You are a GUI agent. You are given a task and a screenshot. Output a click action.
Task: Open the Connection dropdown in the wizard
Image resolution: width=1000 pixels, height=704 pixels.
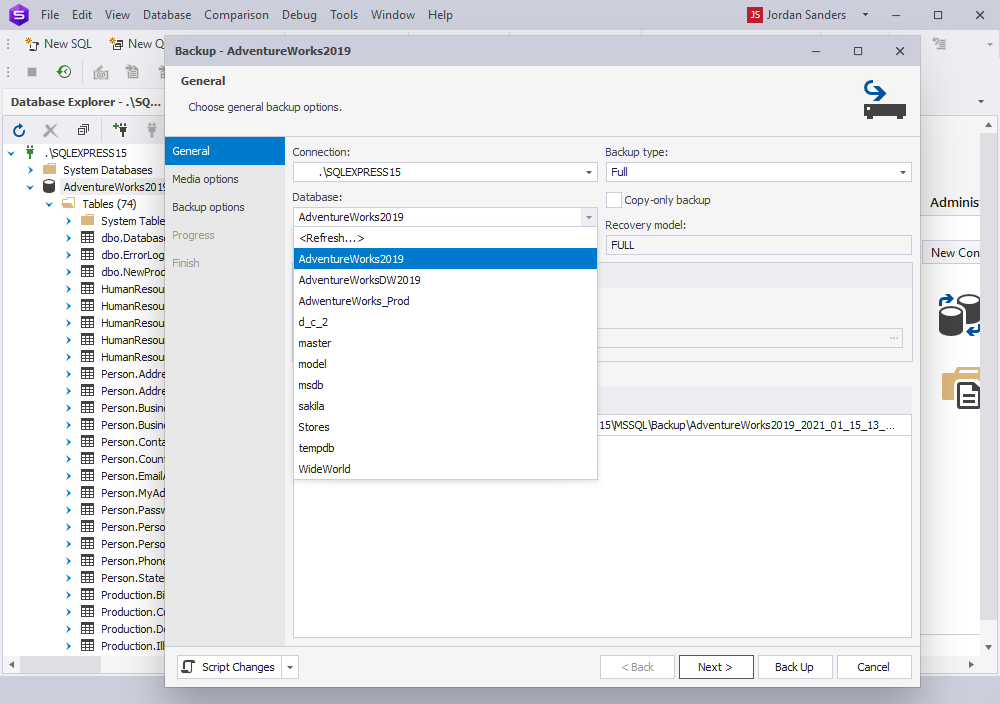pyautogui.click(x=588, y=172)
